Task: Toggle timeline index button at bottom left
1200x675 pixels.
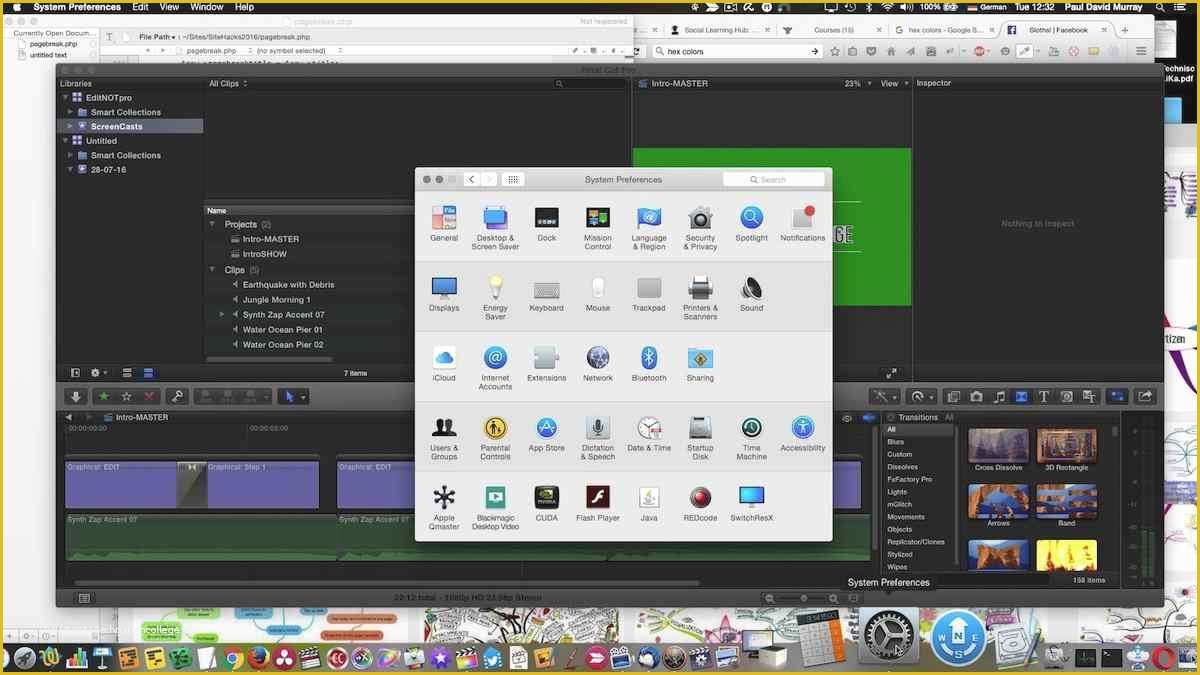Action: (x=84, y=598)
